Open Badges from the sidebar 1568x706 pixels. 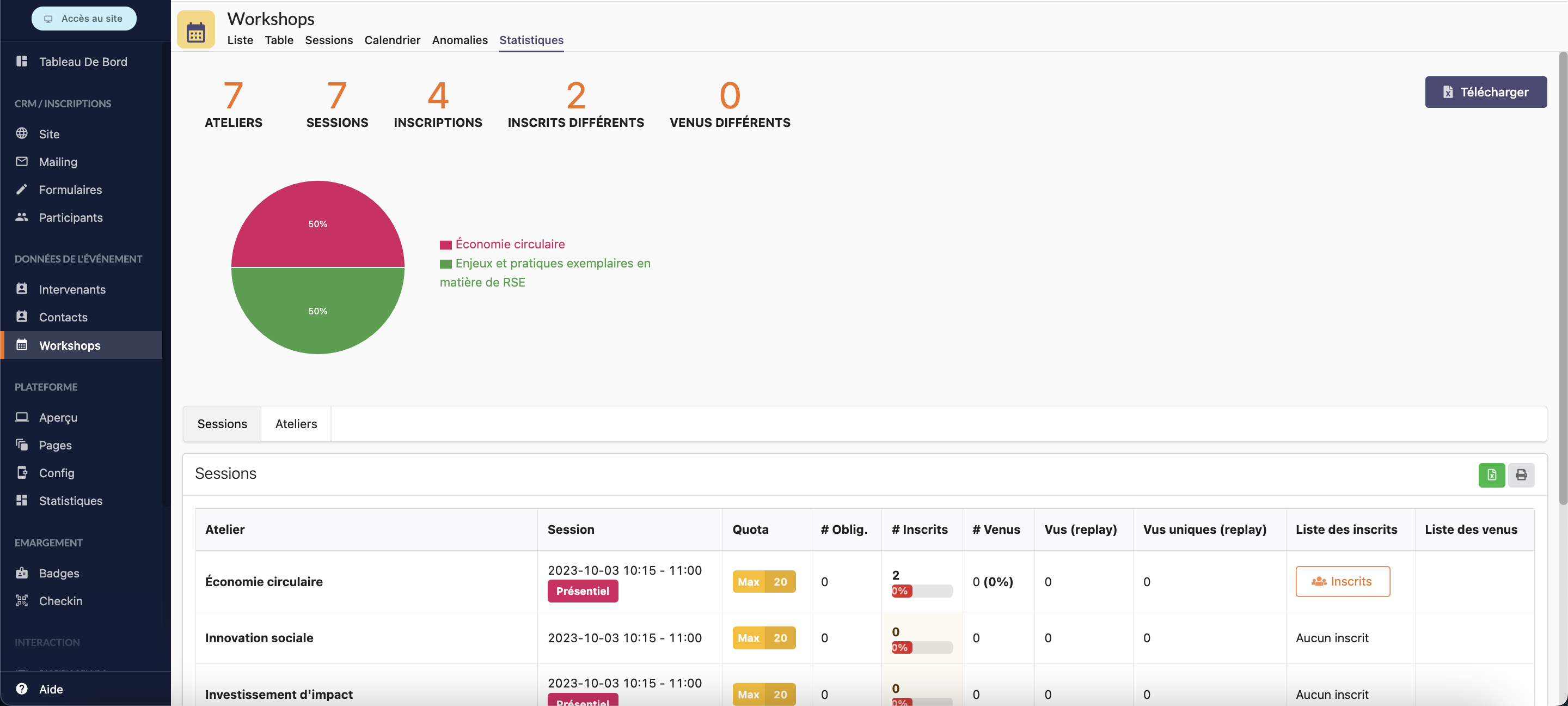pyautogui.click(x=59, y=573)
